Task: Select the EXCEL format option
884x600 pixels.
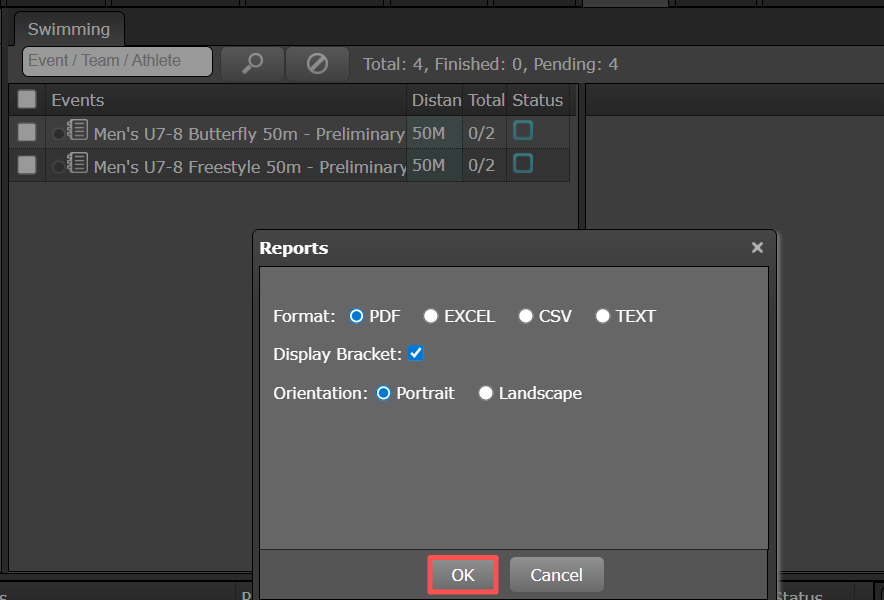Action: click(431, 316)
